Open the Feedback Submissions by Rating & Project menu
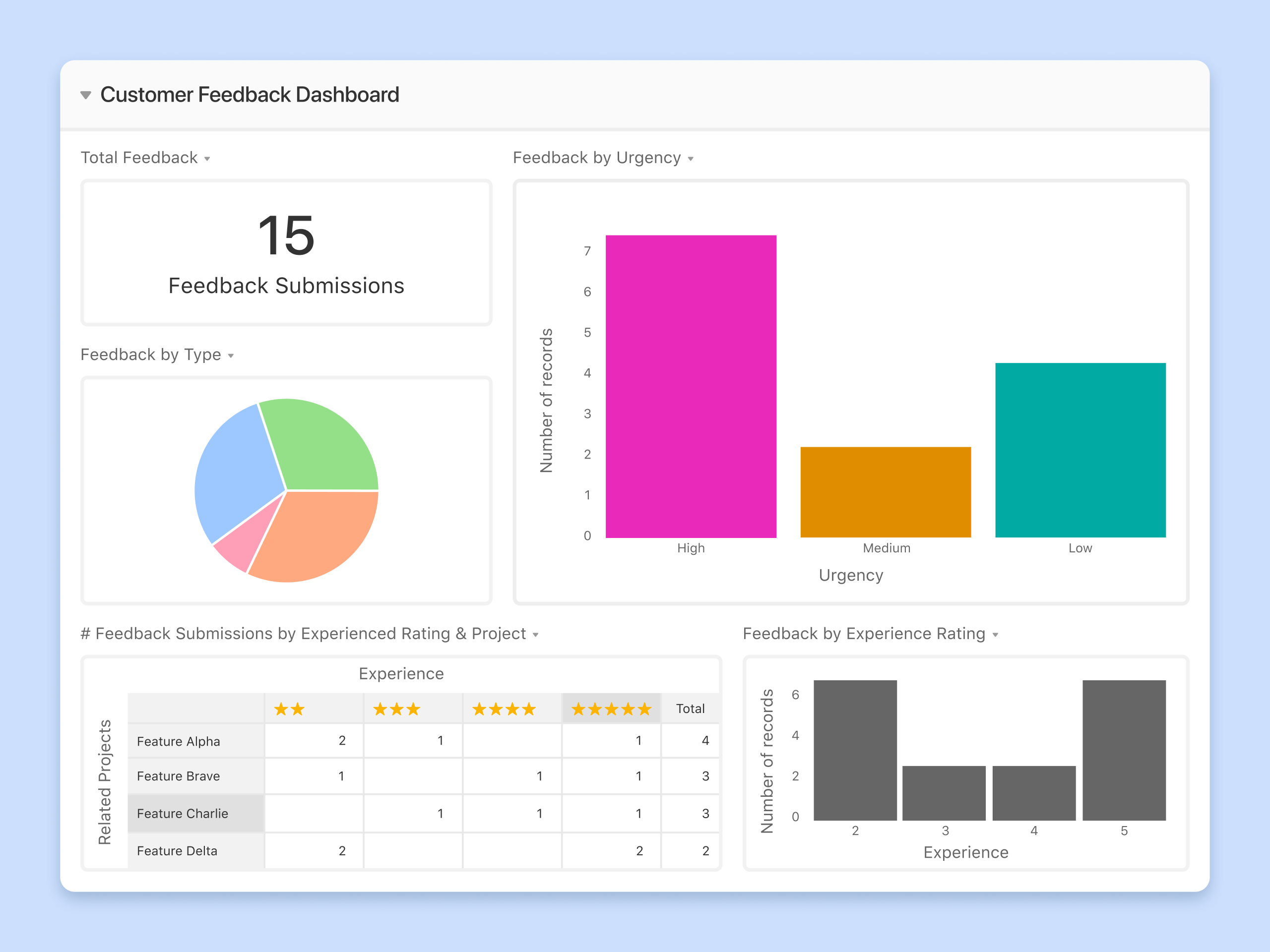The width and height of the screenshot is (1270, 952). (x=535, y=635)
